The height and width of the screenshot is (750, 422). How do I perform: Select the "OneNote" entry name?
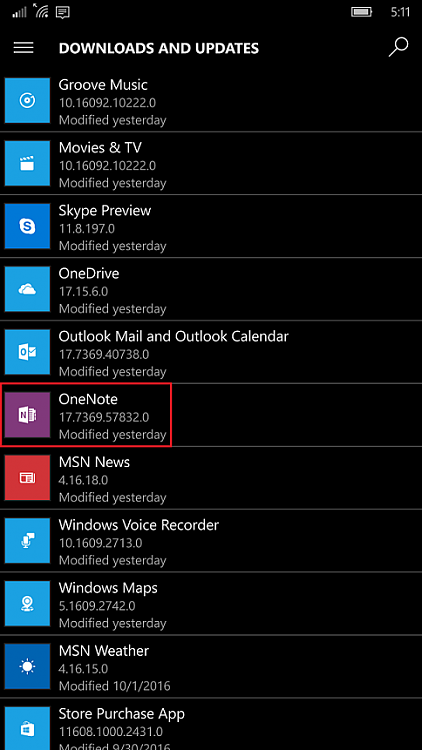coord(88,399)
